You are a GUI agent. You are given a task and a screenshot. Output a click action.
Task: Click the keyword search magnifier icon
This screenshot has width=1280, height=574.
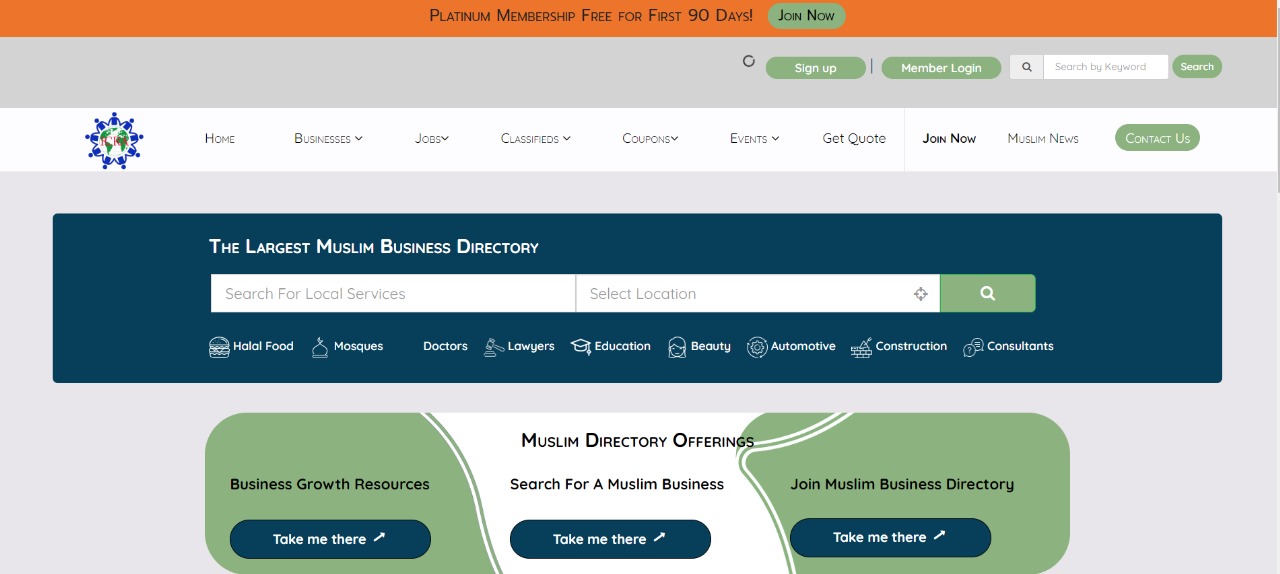(x=1027, y=67)
